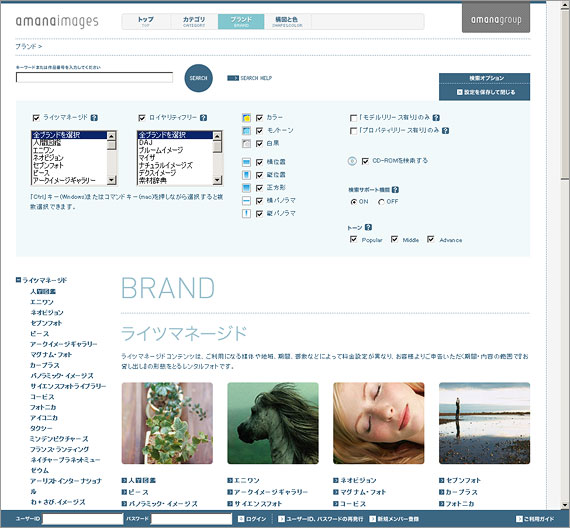The image size is (570, 528).
Task: Open the カテゴリ tab
Action: pos(194,21)
